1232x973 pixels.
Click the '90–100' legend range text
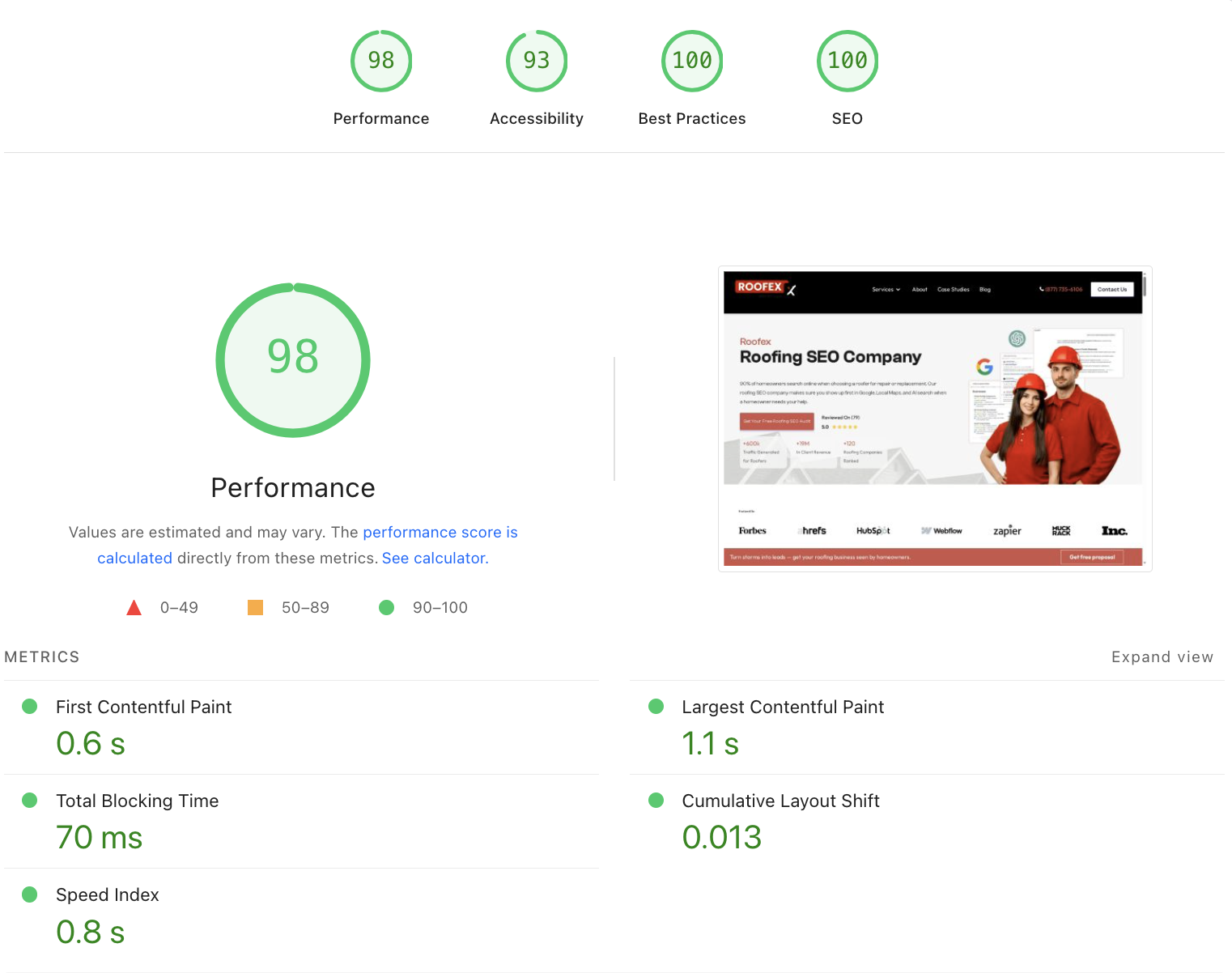[x=440, y=607]
